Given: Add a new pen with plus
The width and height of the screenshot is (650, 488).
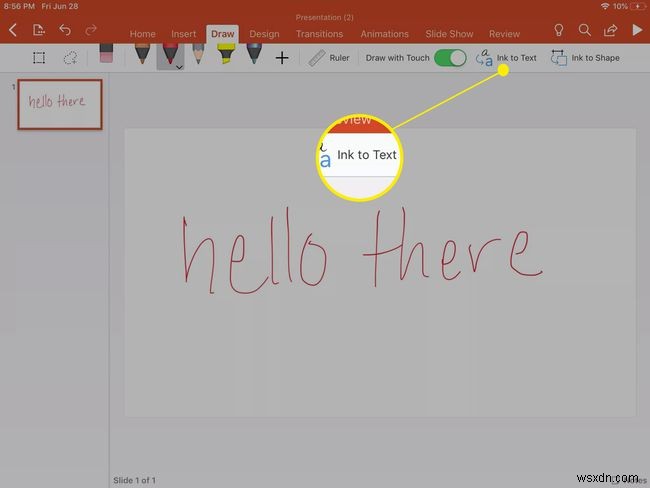Looking at the screenshot, I should click(282, 58).
